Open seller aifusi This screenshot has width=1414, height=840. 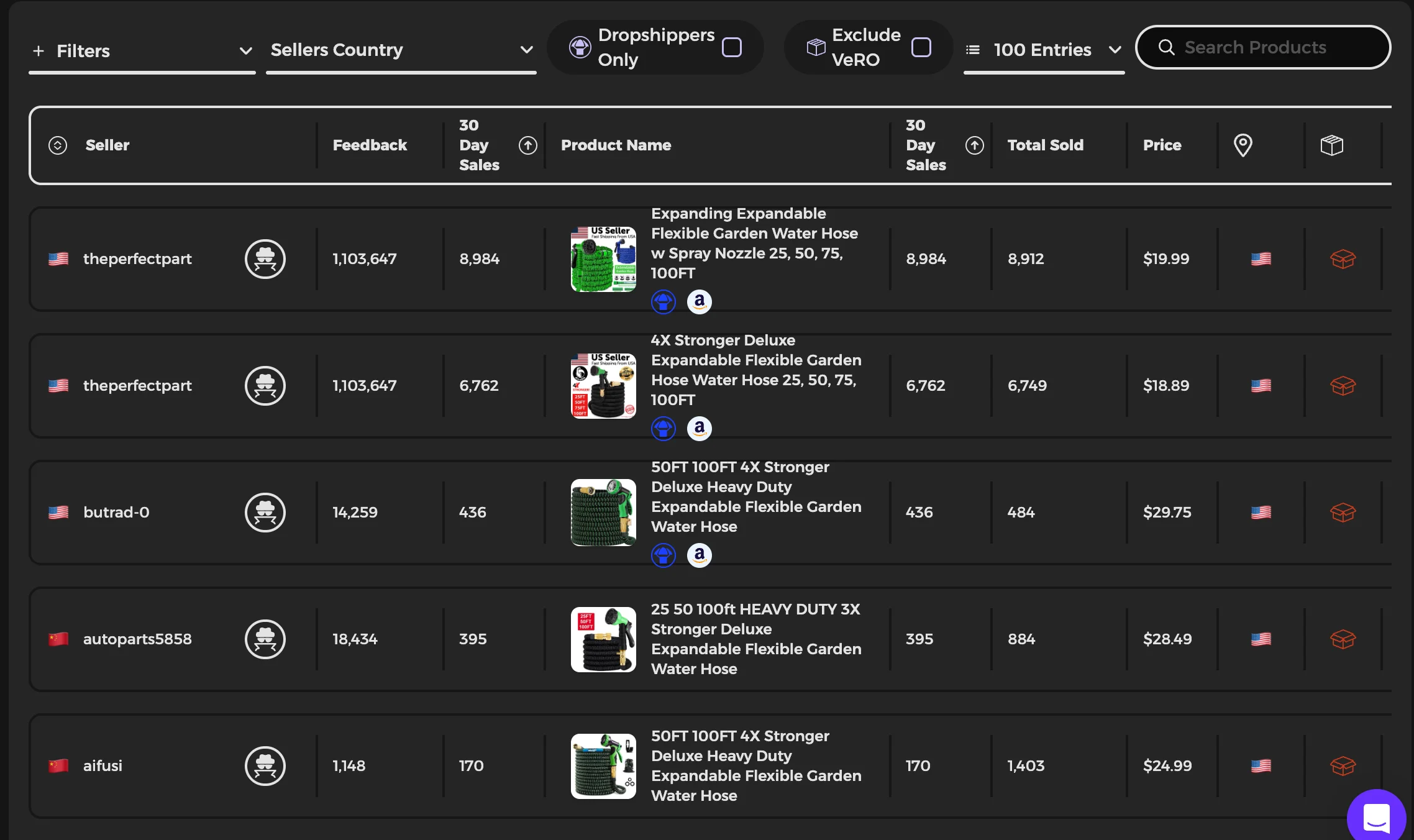(x=103, y=766)
